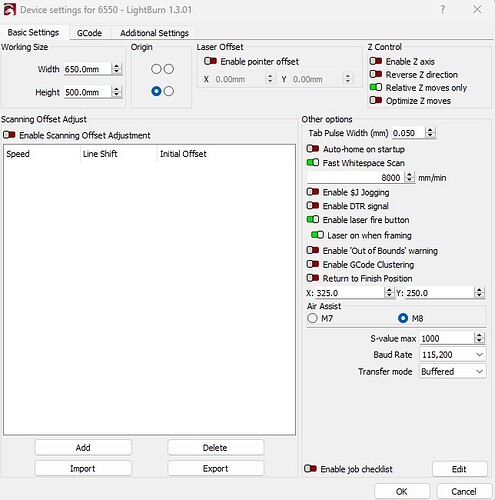Enable 'Out of Bounds' warning toggle
Image resolution: width=495 pixels, height=500 pixels.
click(313, 250)
